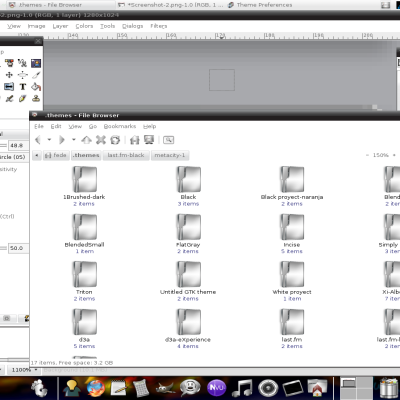
Task: Switch to Screenshot-2.png window in taskbar
Action: 170,5
